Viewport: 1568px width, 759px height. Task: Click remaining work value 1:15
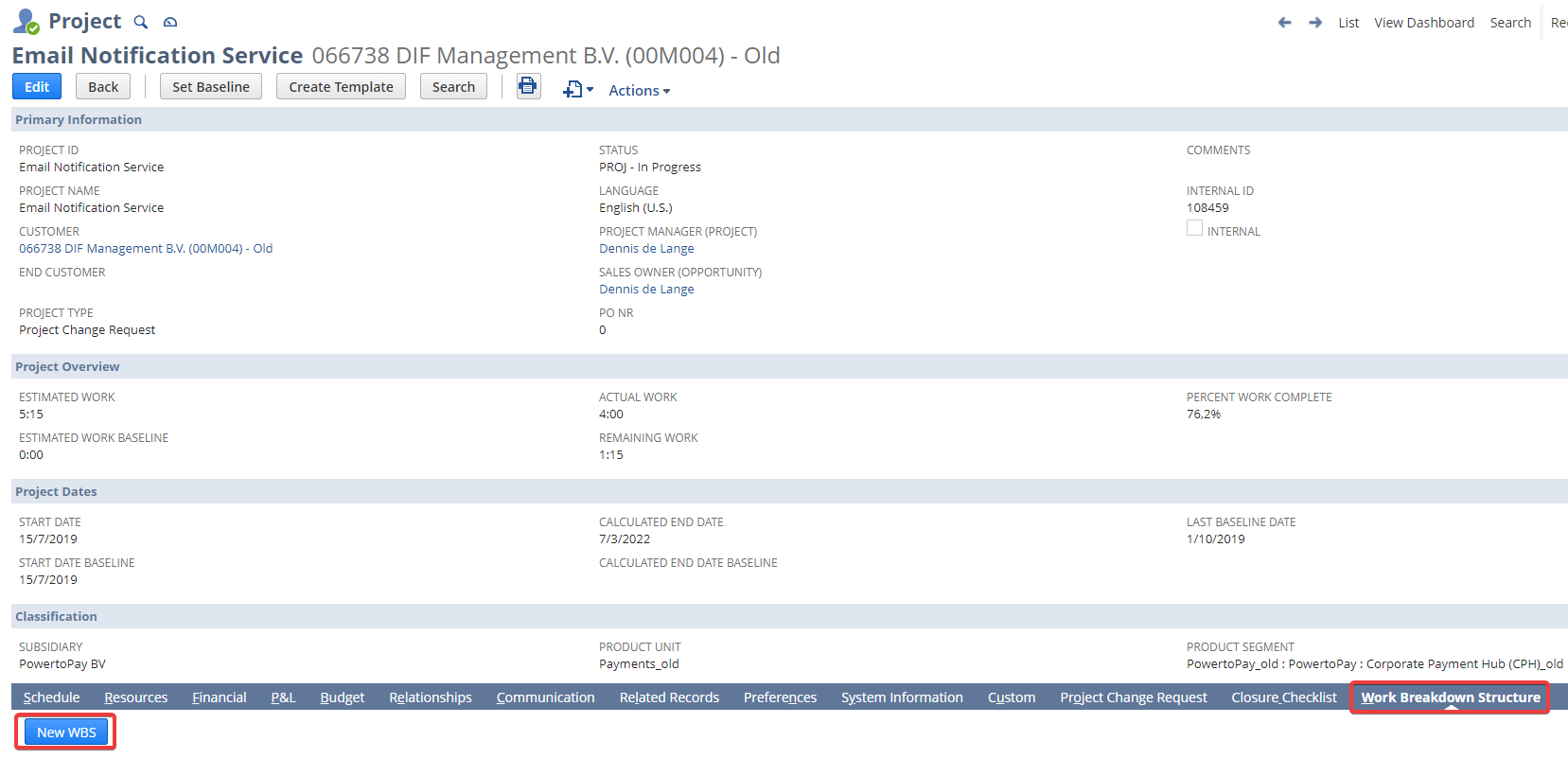(x=611, y=454)
